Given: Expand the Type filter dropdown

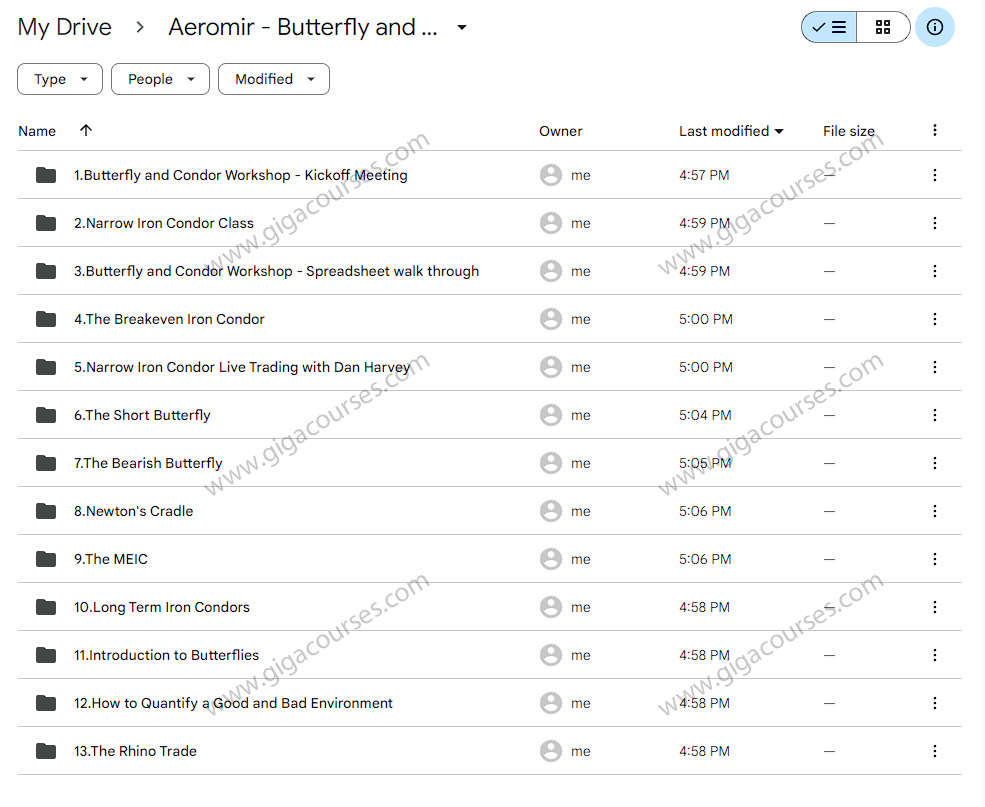Looking at the screenshot, I should (60, 79).
